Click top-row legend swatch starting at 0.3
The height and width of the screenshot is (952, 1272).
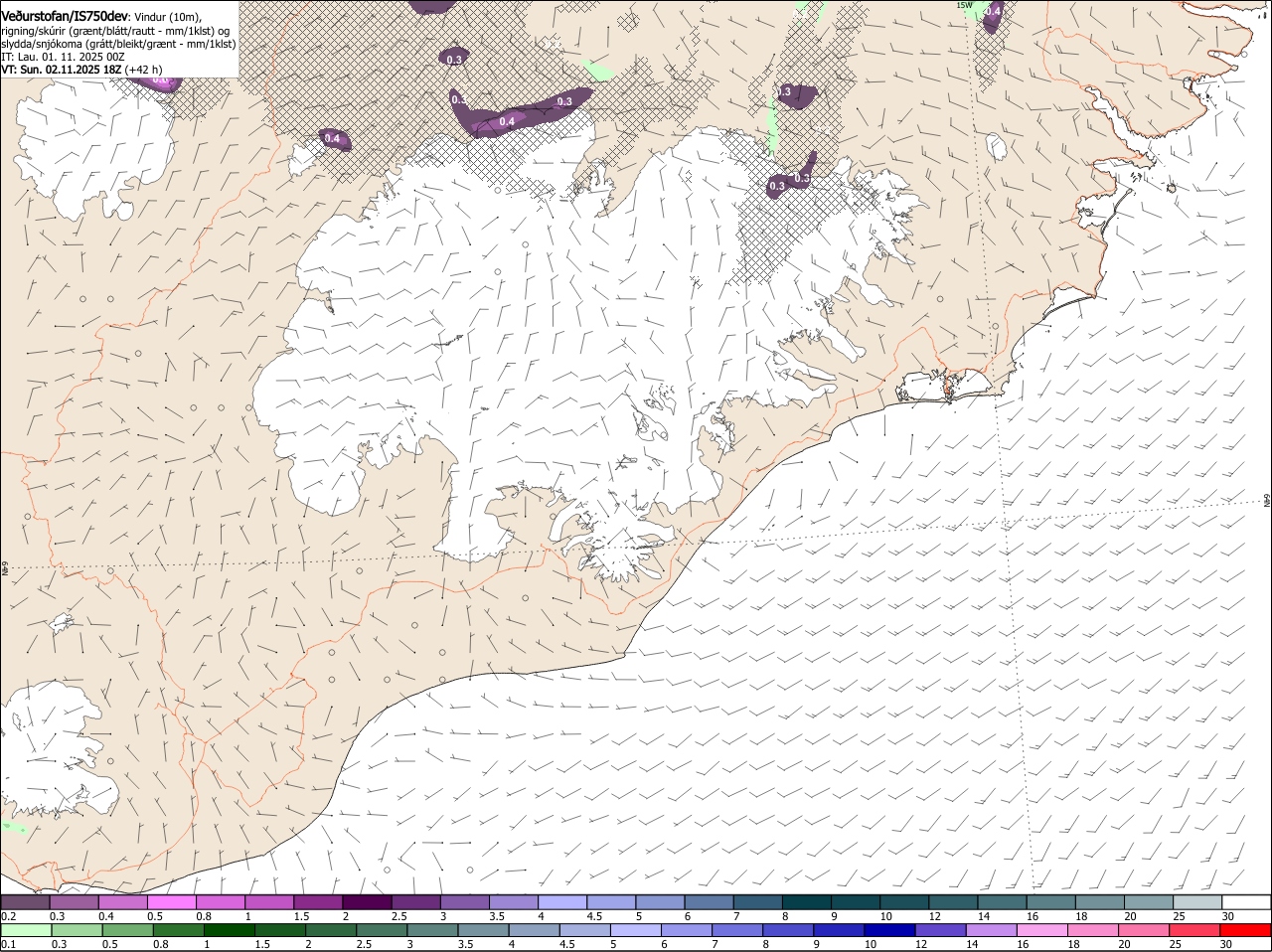click(75, 901)
